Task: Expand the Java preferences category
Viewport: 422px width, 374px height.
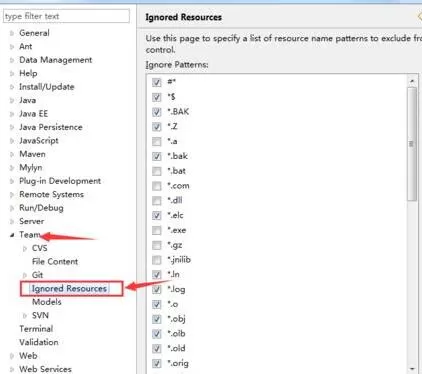Action: click(27, 100)
